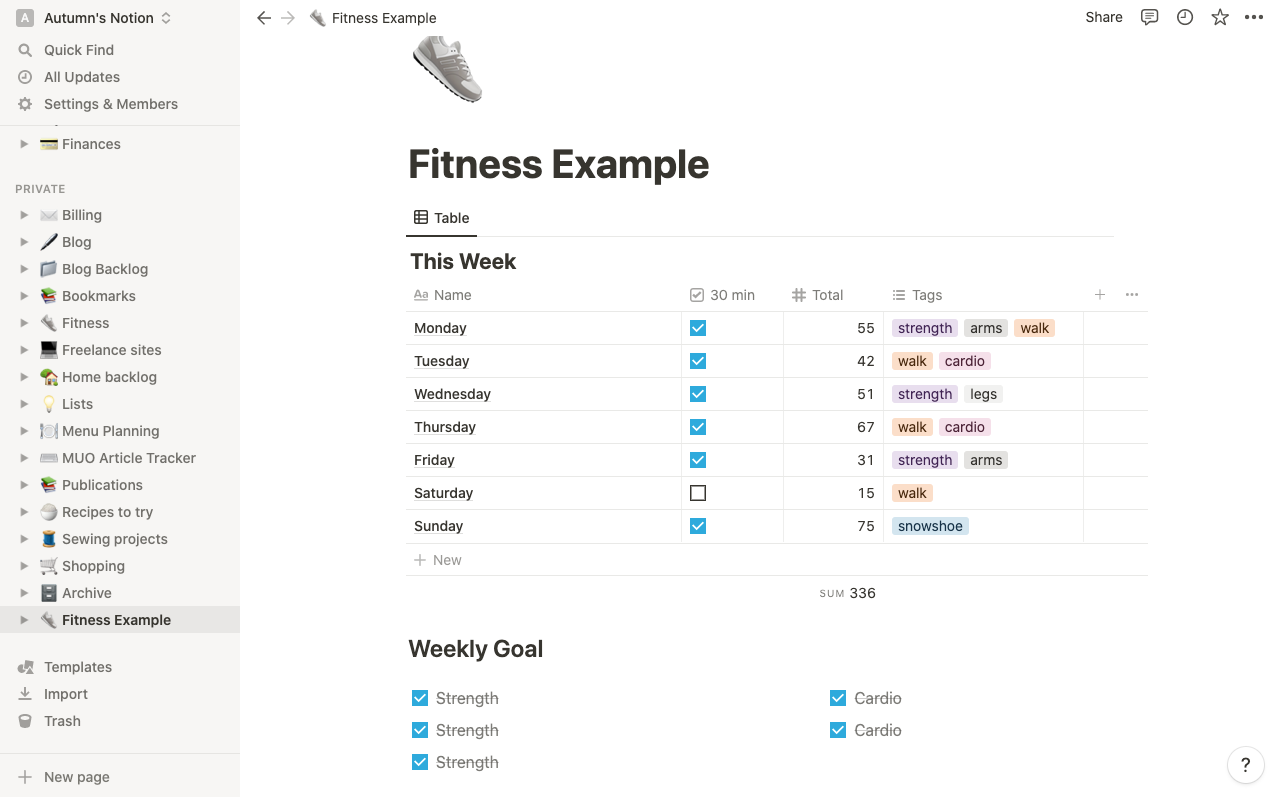Open the page options three-dot menu
This screenshot has height=797, width=1277.
(x=1254, y=17)
